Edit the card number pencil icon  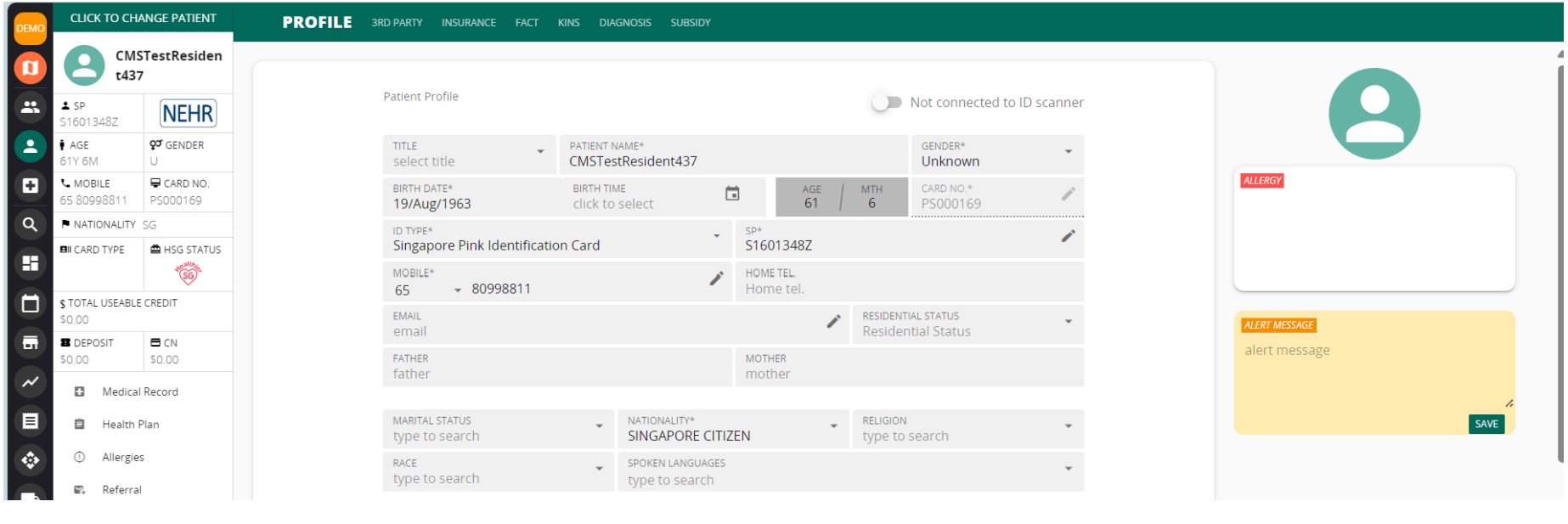pyautogui.click(x=1068, y=194)
